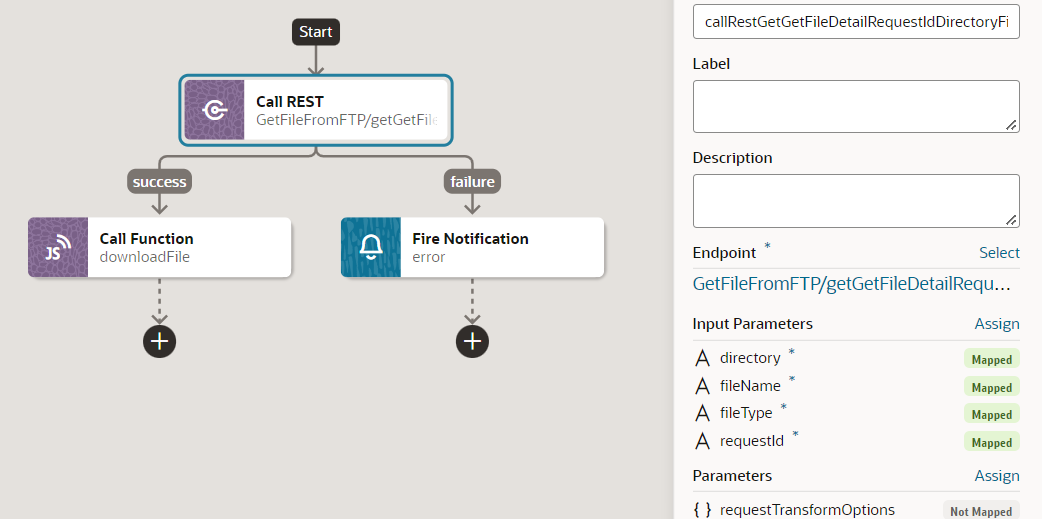Open Assign link for Parameters section

[x=997, y=476]
